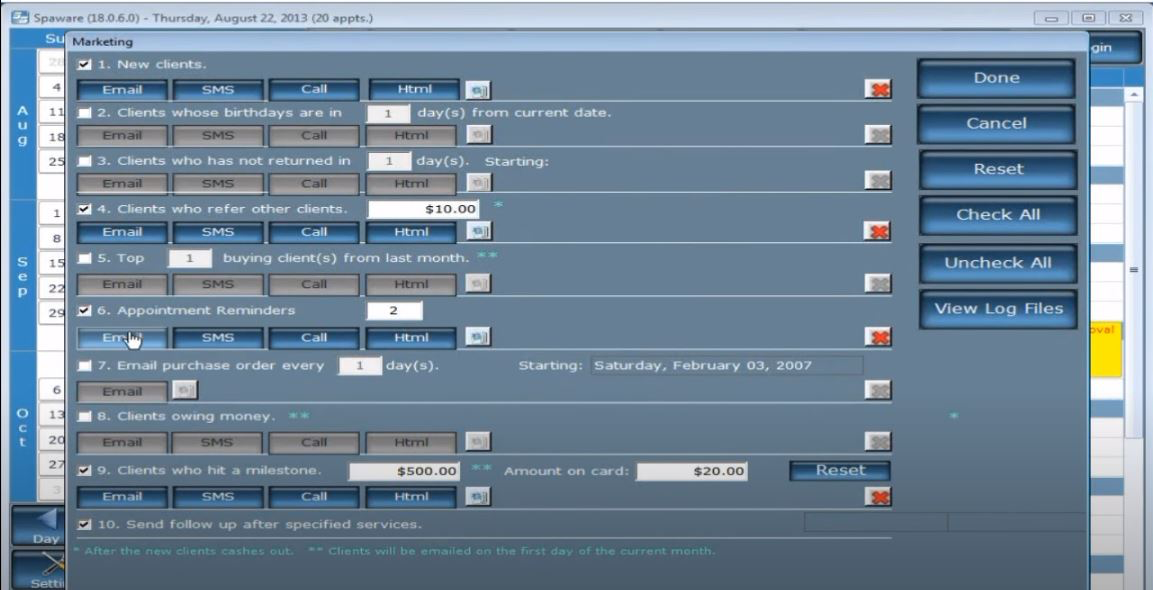Image resolution: width=1153 pixels, height=590 pixels.
Task: Open View Log Files
Action: [x=999, y=309]
